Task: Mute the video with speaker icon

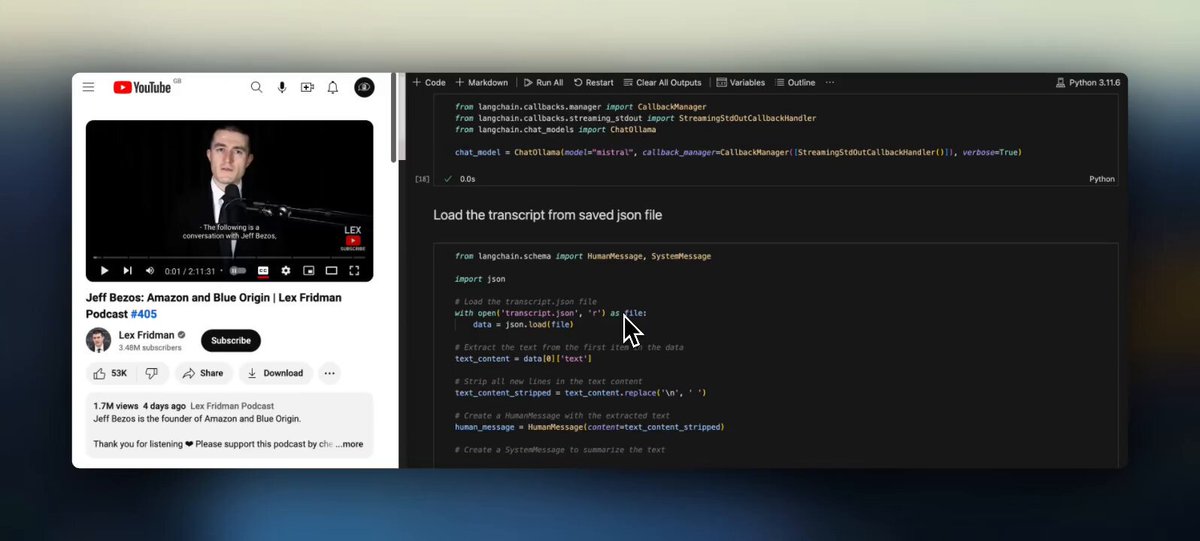Action: tap(150, 270)
